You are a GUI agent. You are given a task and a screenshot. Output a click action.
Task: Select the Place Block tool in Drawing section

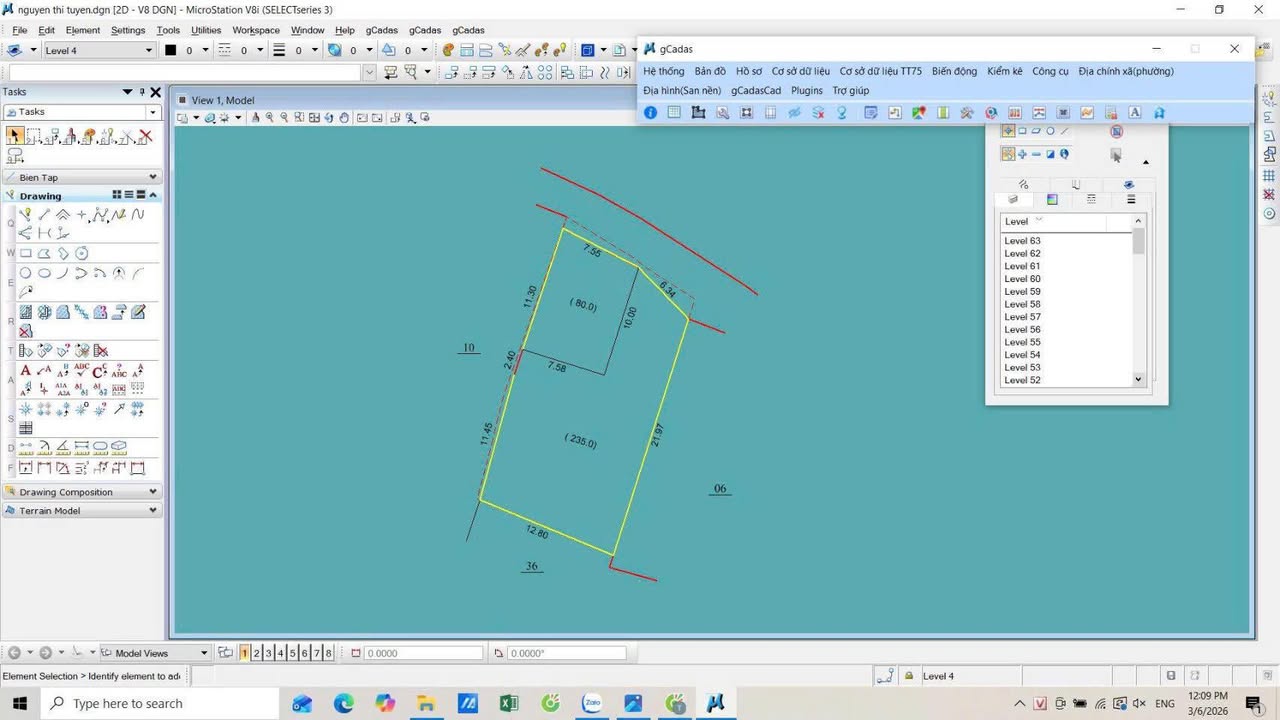(26, 253)
